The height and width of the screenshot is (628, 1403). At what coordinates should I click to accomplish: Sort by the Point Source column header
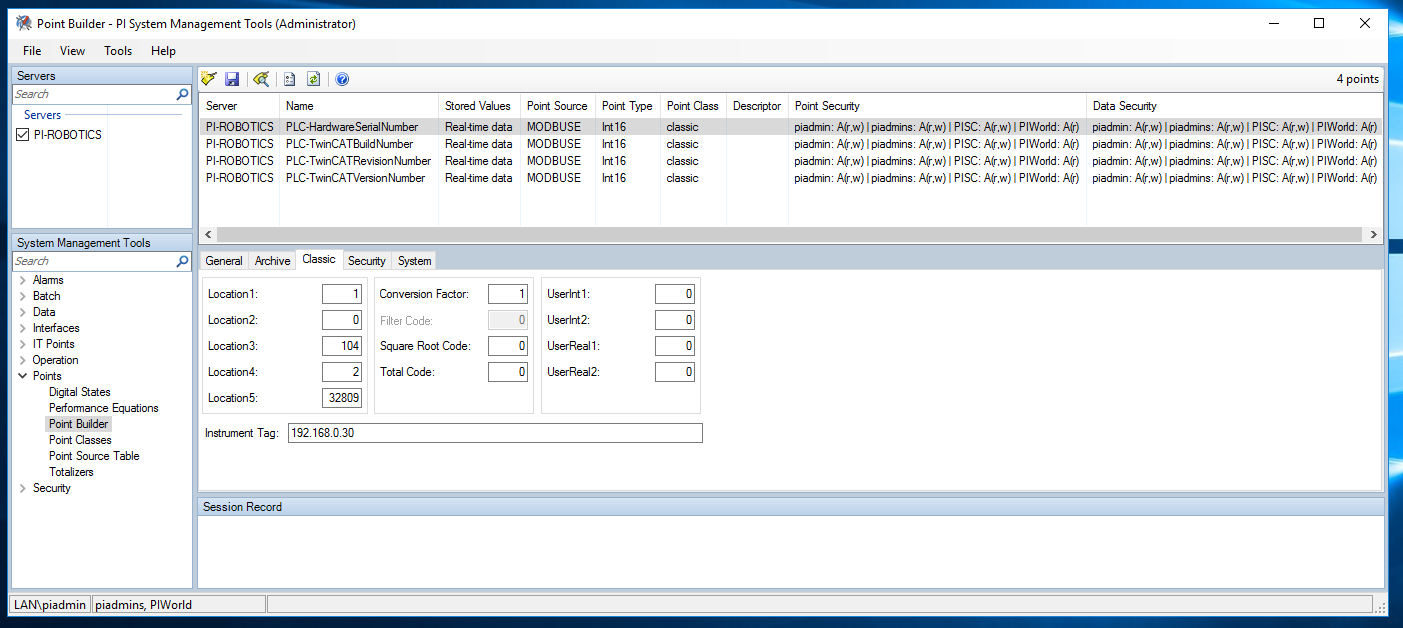point(558,106)
